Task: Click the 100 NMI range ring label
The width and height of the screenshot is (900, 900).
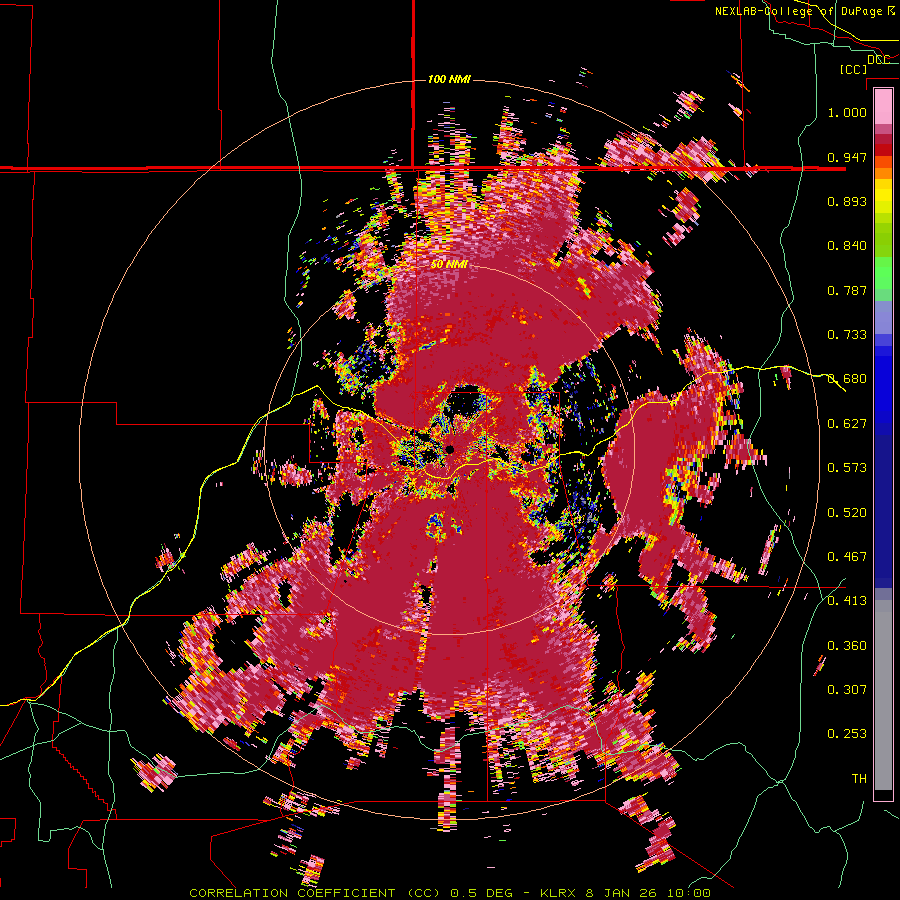Action: click(449, 79)
